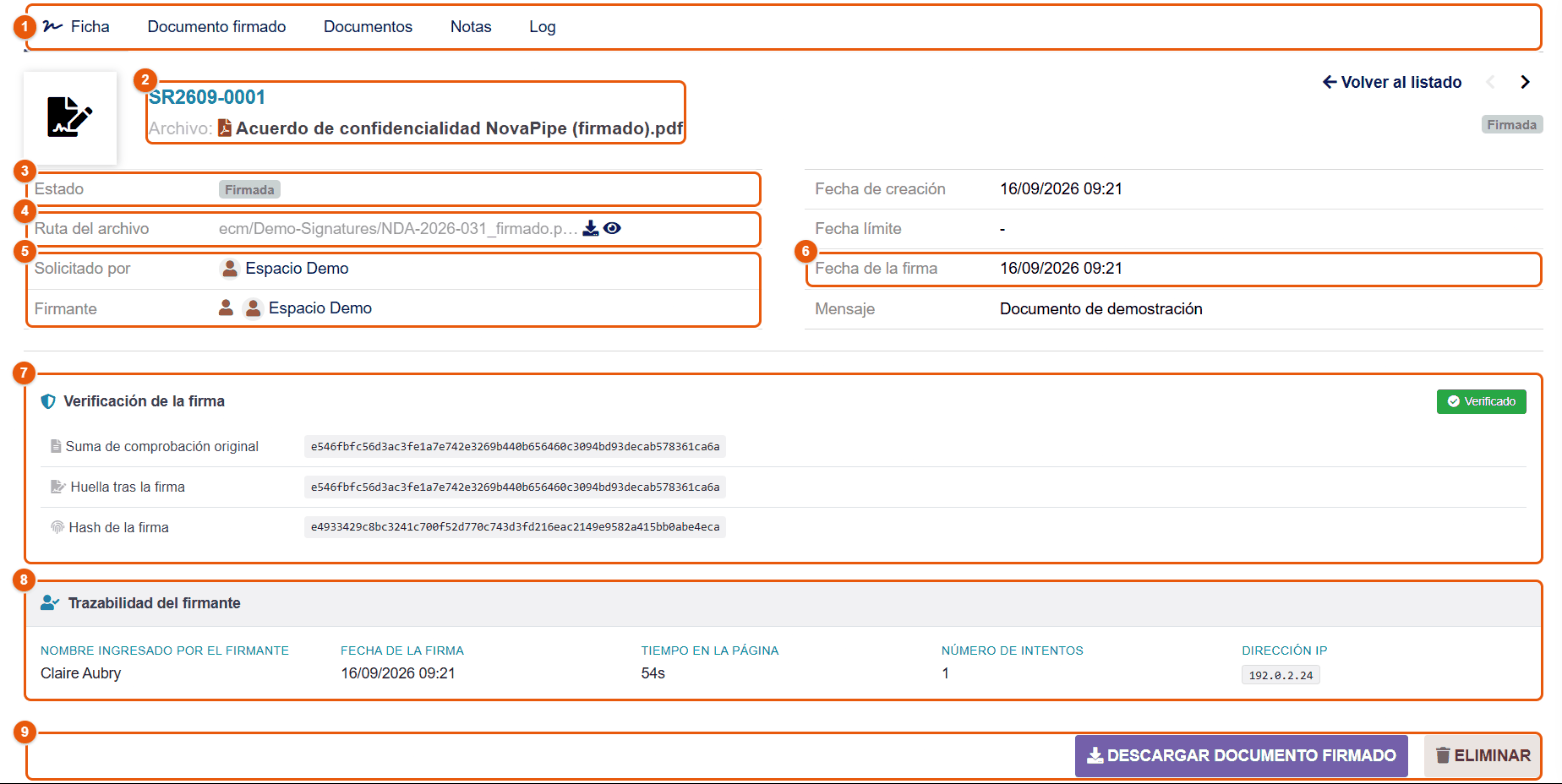Click the plain person icon in Firmante row
Image resolution: width=1562 pixels, height=784 pixels.
(226, 308)
